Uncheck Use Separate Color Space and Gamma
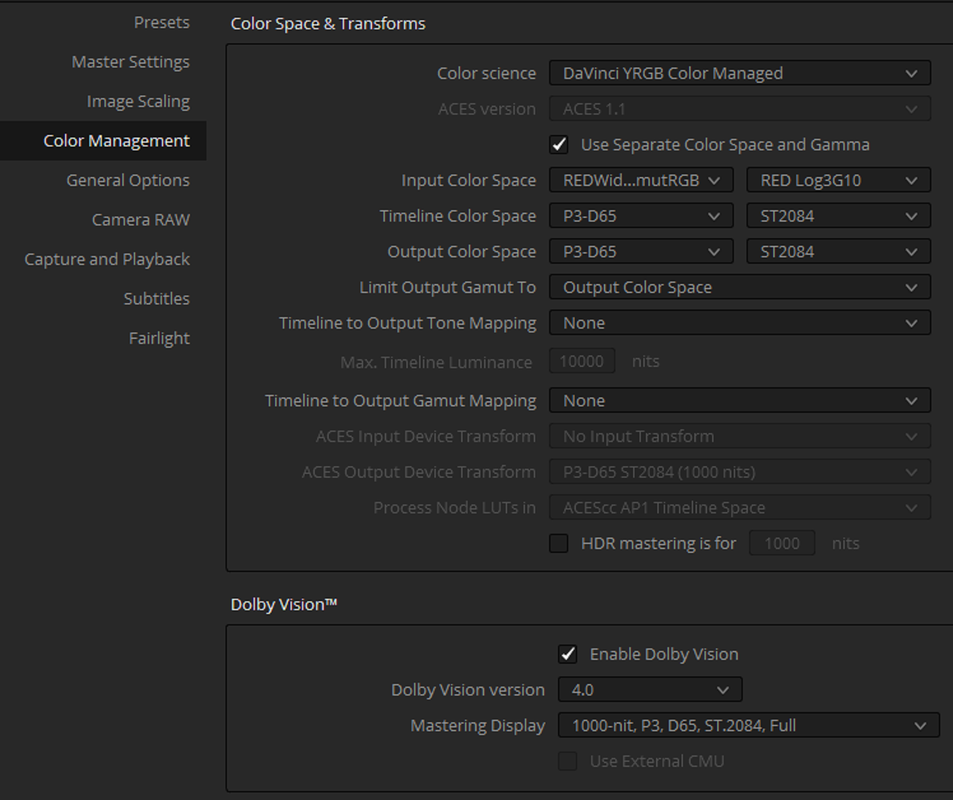The width and height of the screenshot is (953, 800). coord(559,145)
